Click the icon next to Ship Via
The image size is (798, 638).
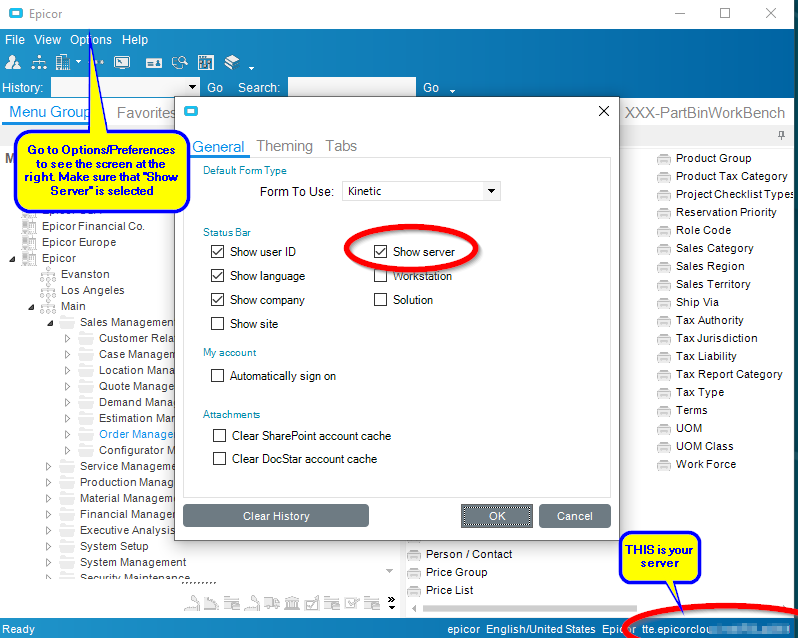(663, 303)
